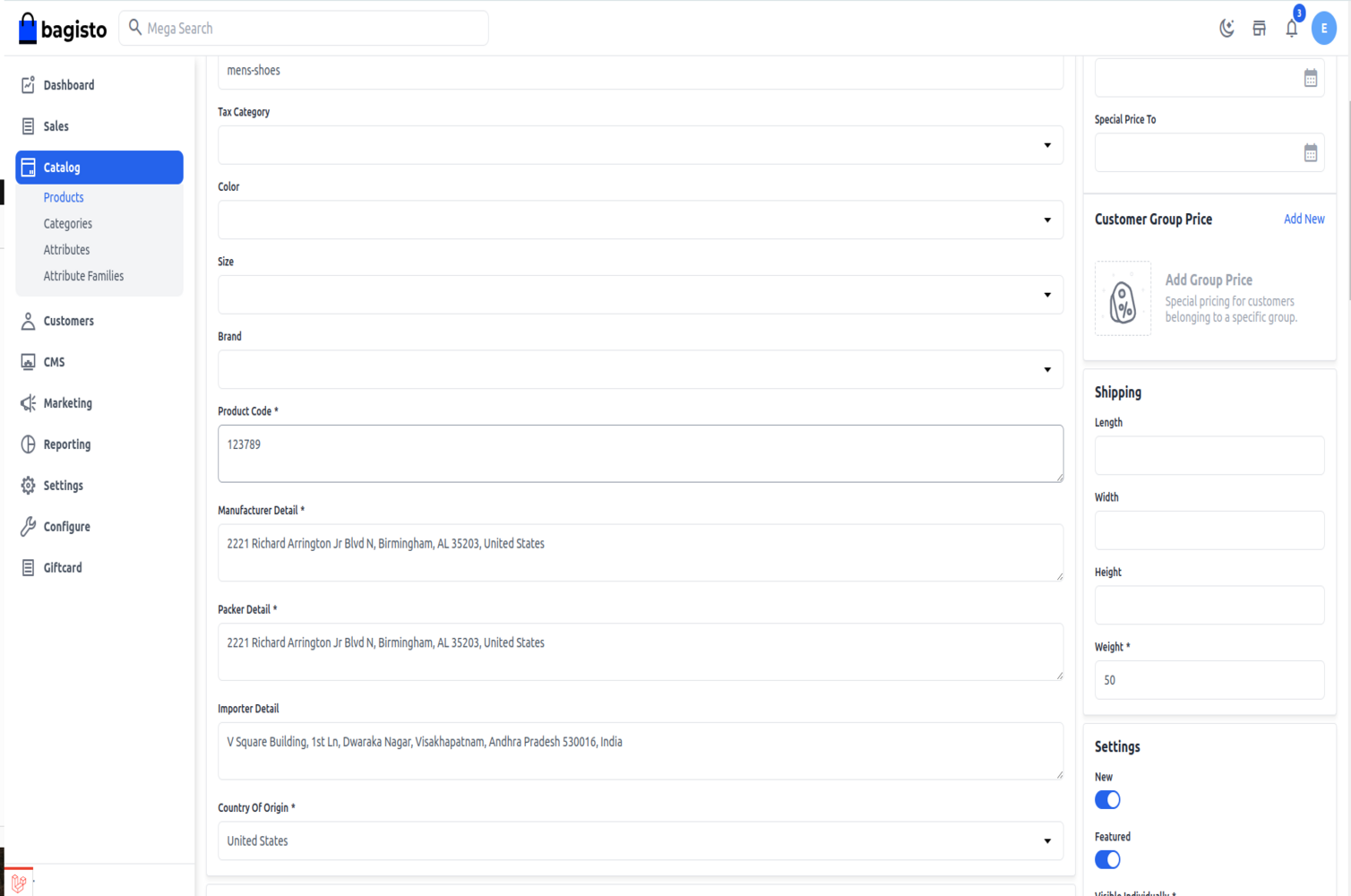This screenshot has height=896, width=1351.
Task: Click the user avatar E
Action: pyautogui.click(x=1323, y=29)
